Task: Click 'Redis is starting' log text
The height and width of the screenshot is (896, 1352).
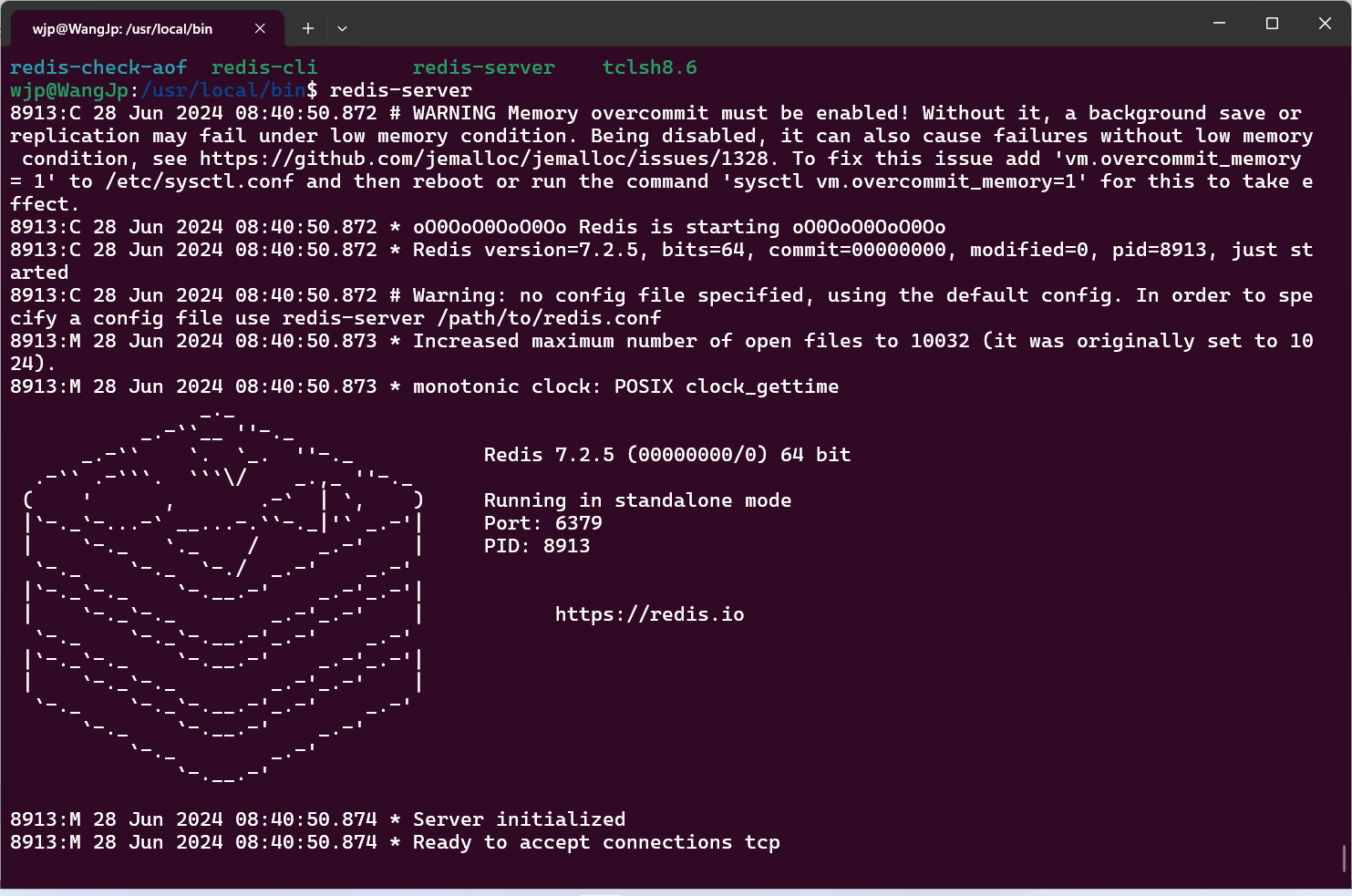Action: click(x=679, y=227)
